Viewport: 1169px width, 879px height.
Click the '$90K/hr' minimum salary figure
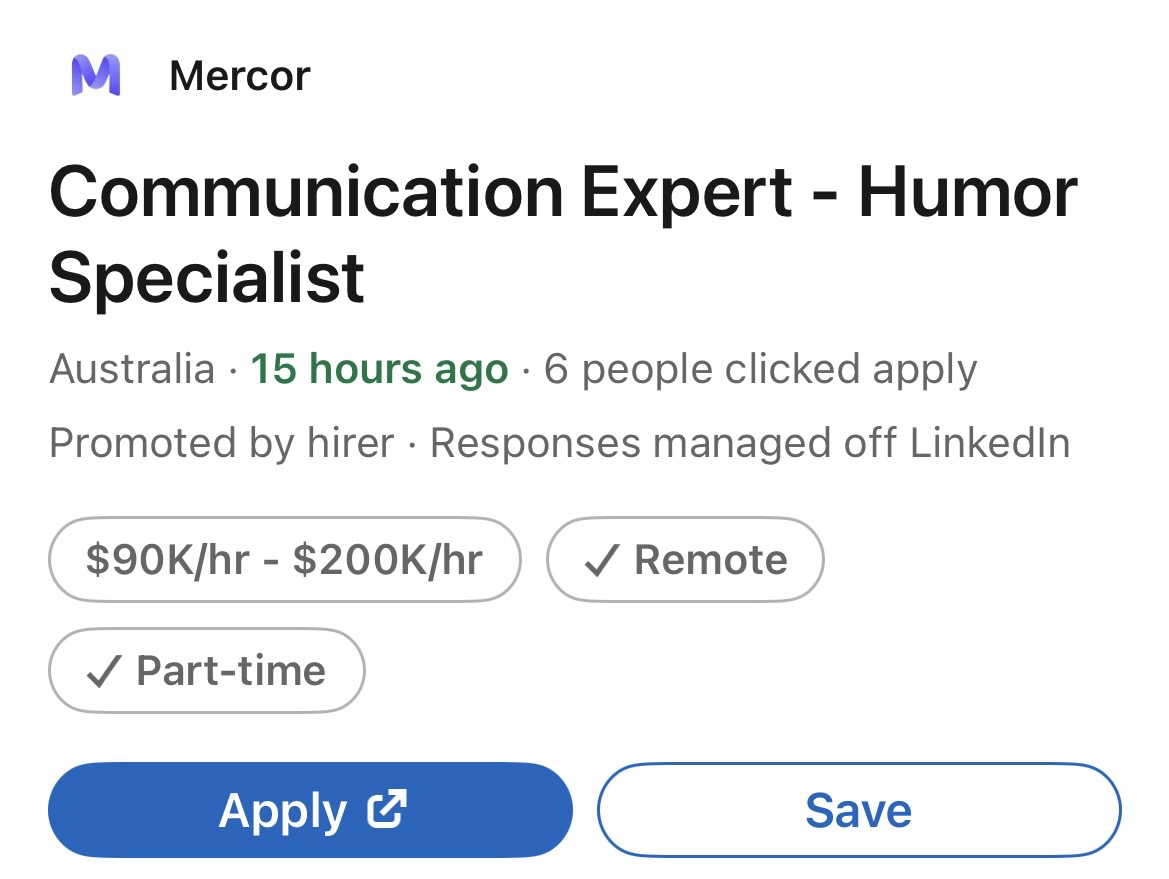click(167, 560)
